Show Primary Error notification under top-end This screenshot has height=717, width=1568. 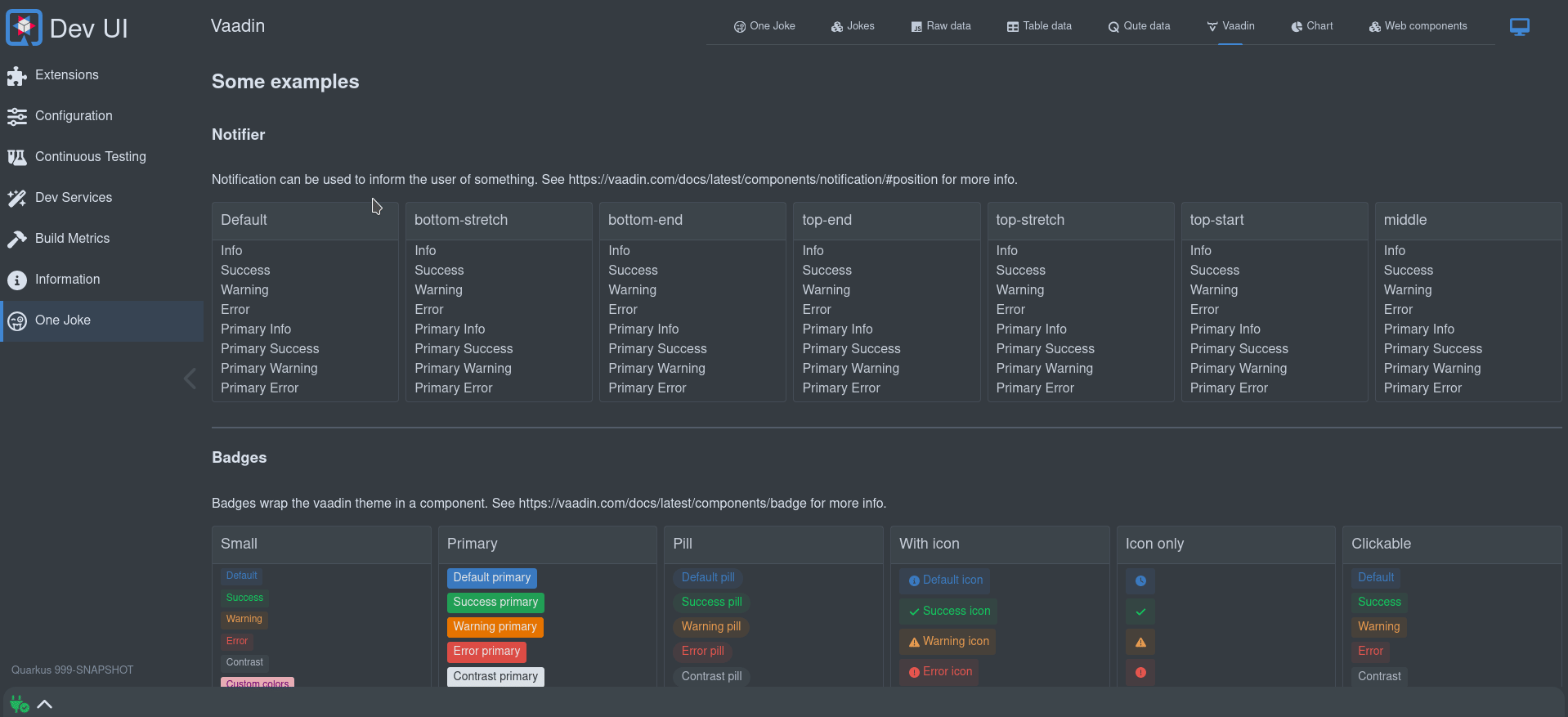click(840, 388)
